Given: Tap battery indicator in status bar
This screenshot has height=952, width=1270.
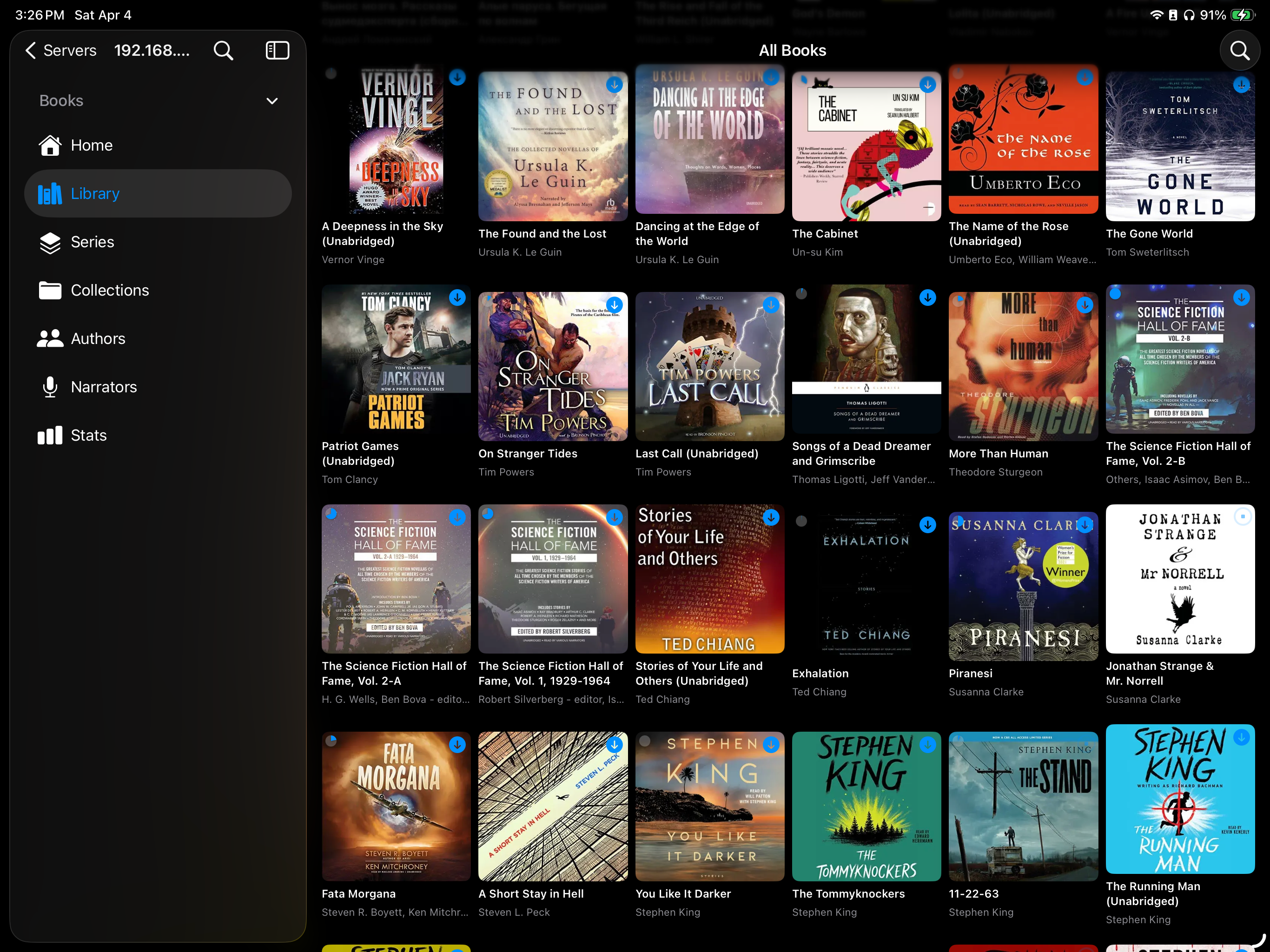Looking at the screenshot, I should point(1243,15).
